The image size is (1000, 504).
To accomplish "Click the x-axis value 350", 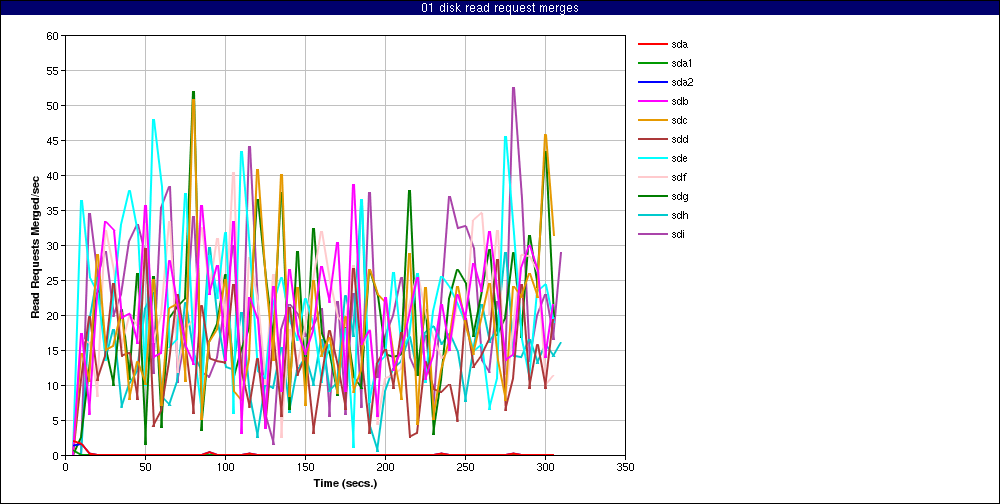I will (626, 468).
